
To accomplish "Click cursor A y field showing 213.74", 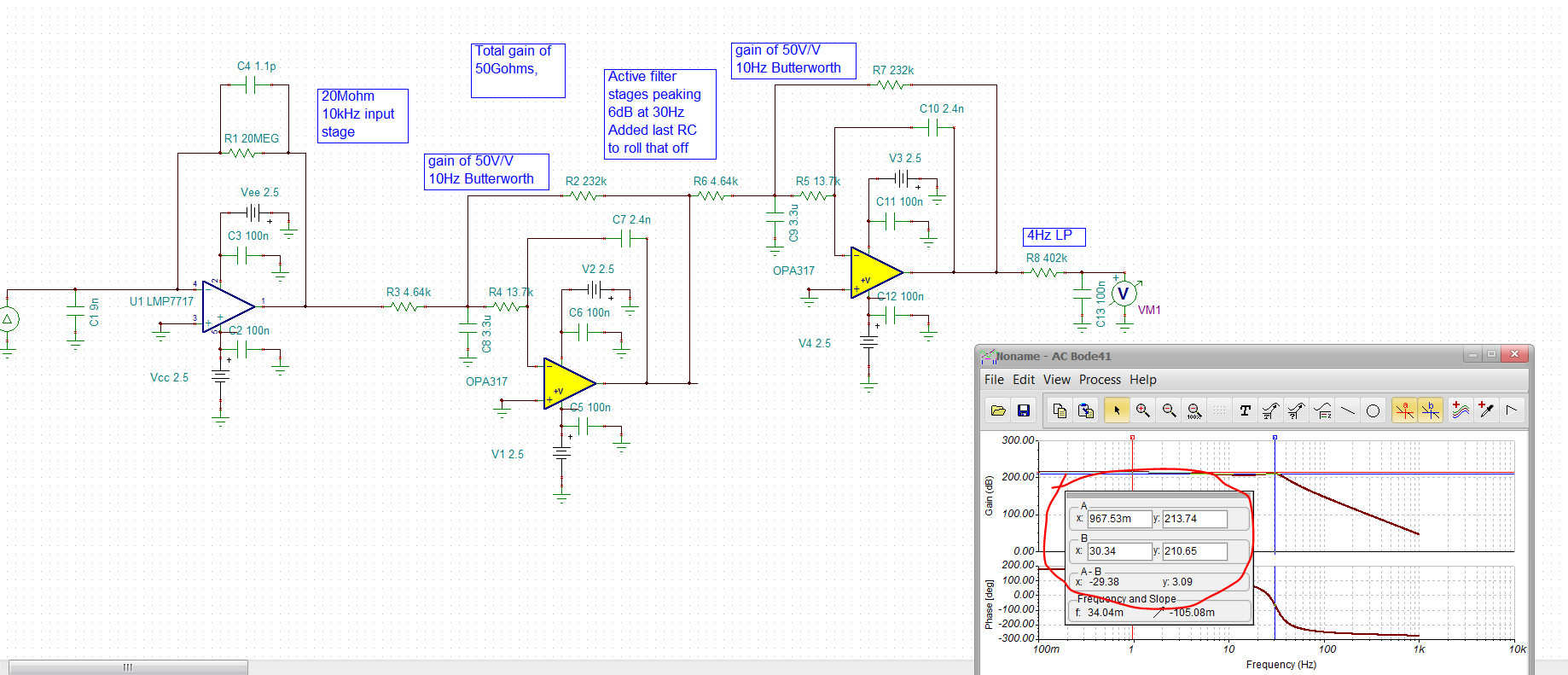I will pos(1195,519).
